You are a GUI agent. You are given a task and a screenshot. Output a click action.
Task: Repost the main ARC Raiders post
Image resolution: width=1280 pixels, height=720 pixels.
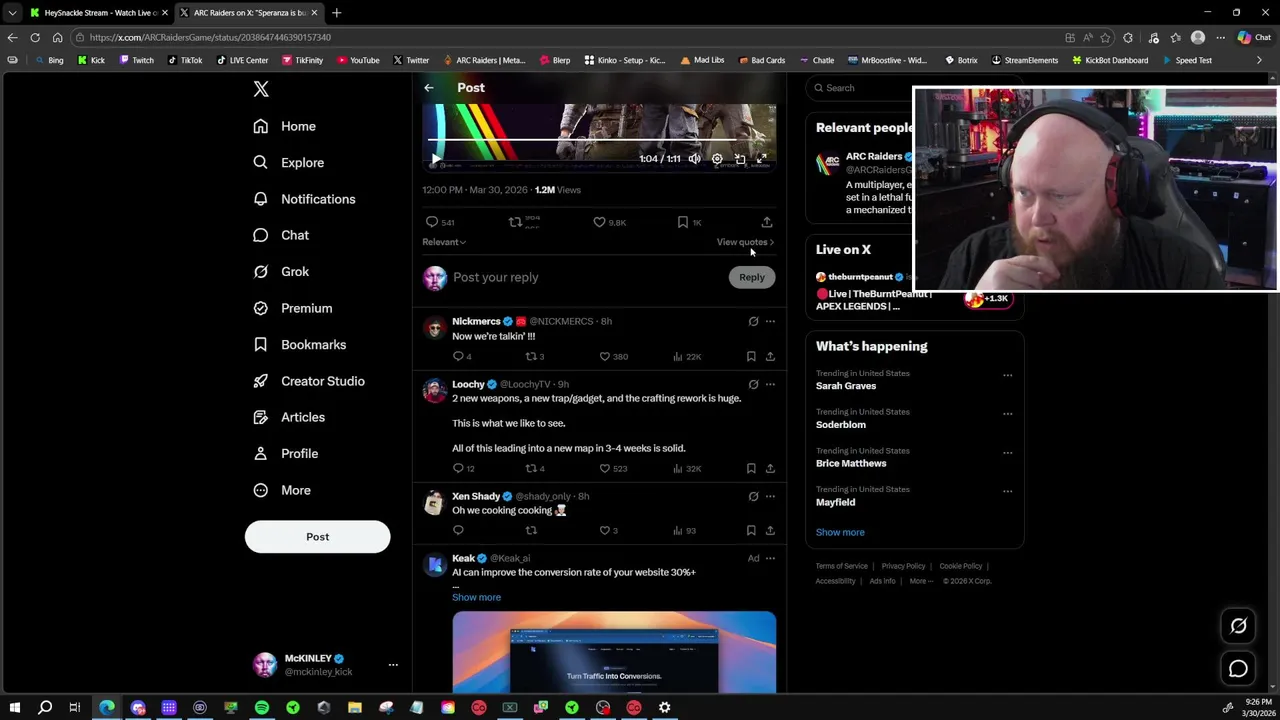pos(515,222)
